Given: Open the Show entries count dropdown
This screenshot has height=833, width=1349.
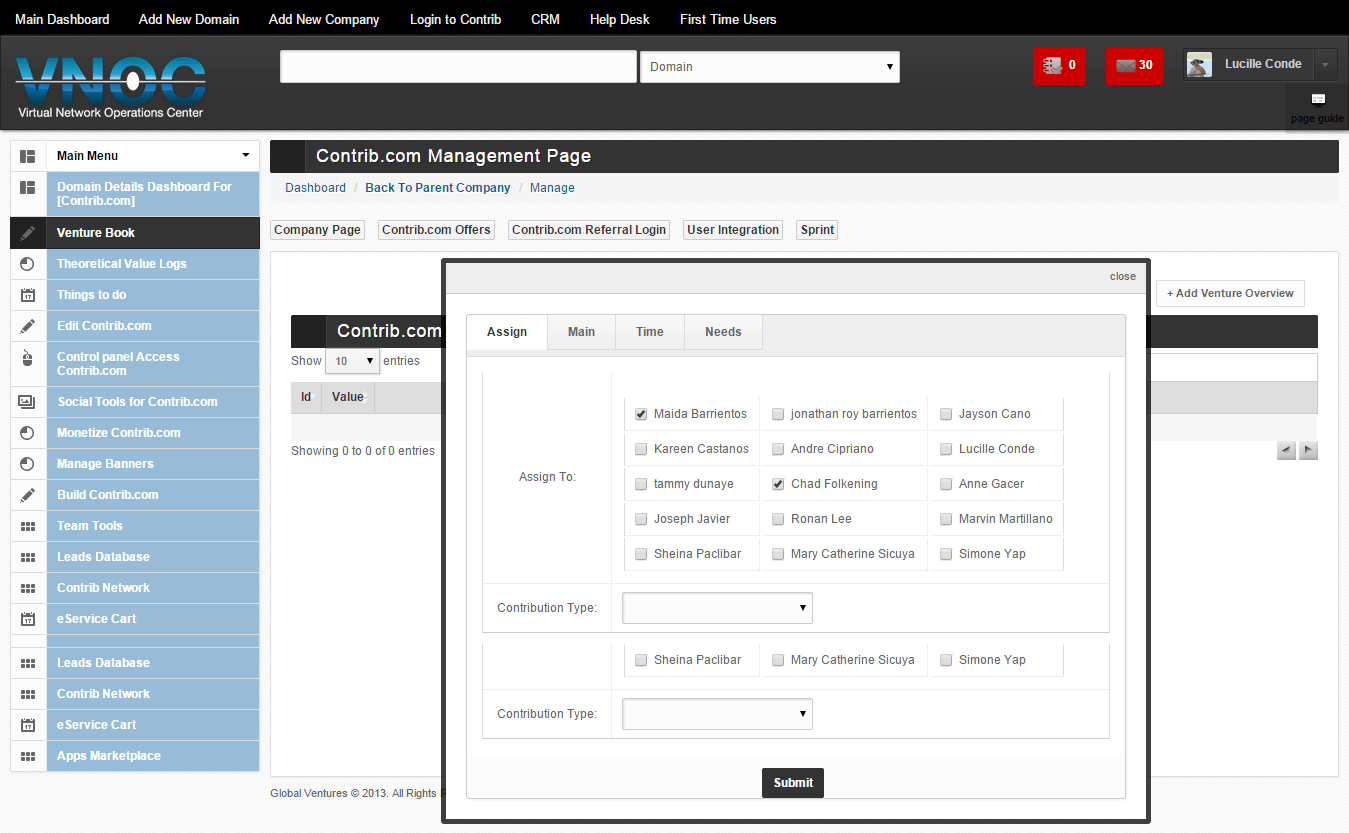Looking at the screenshot, I should pos(353,361).
